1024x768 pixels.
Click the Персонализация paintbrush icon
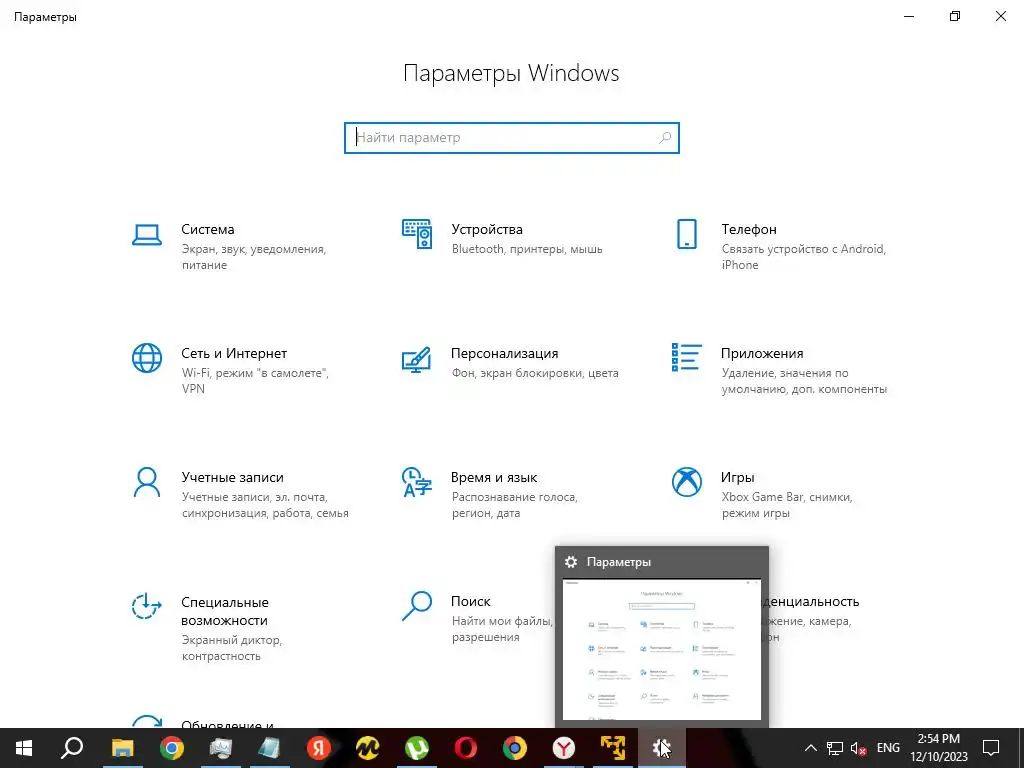417,359
